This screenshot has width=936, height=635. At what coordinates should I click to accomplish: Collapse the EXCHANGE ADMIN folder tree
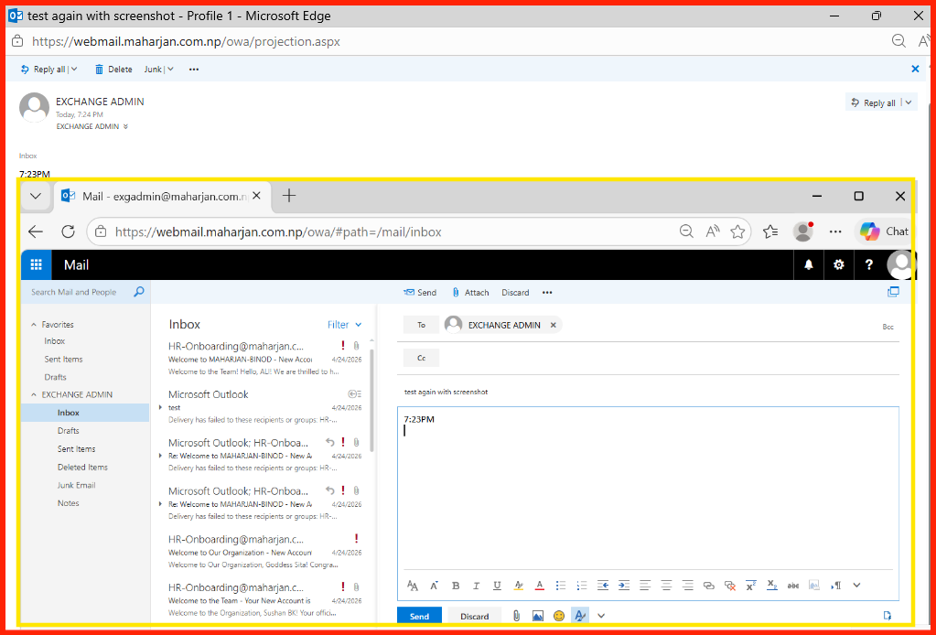33,394
